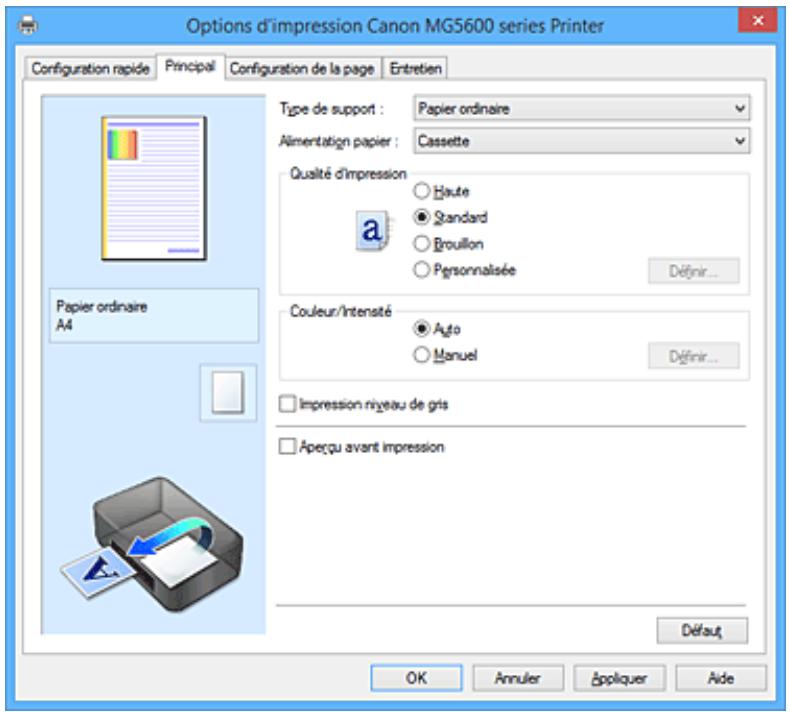This screenshot has height=712, width=790.
Task: Confirm settings with OK button
Action: tap(416, 678)
